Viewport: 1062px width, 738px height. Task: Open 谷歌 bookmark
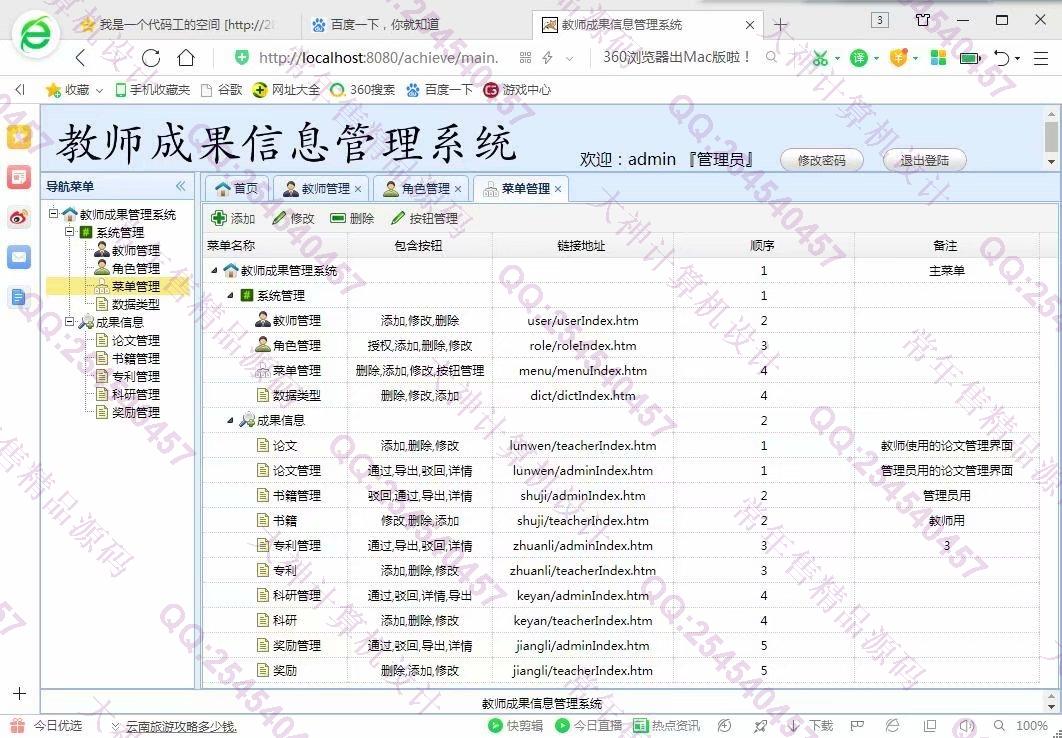coord(222,89)
